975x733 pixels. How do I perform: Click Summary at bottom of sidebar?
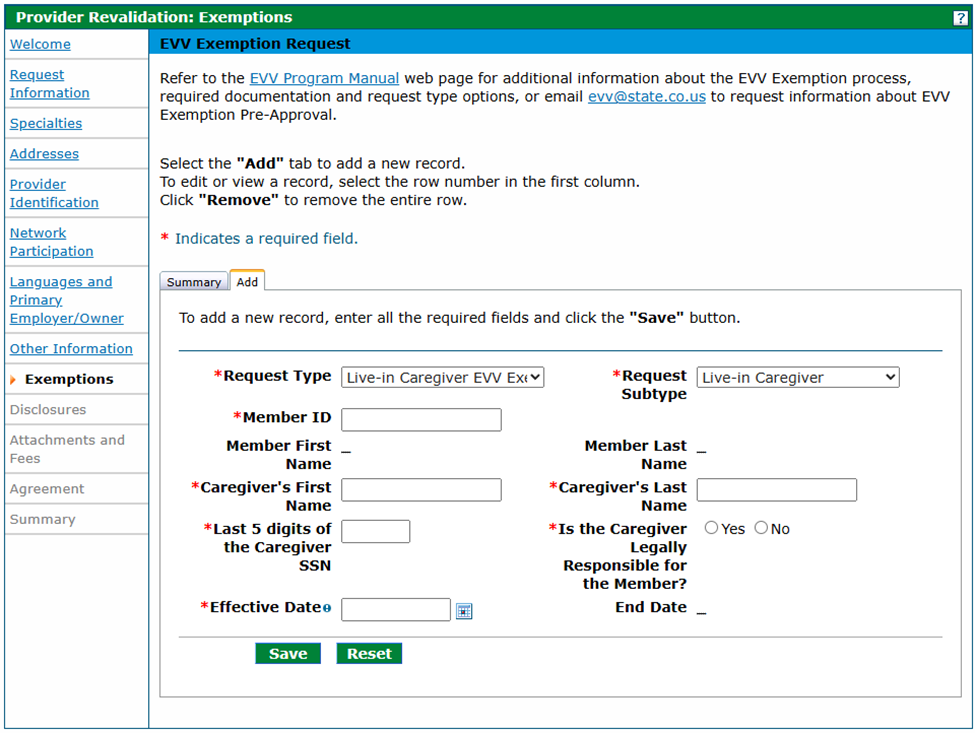[42, 519]
